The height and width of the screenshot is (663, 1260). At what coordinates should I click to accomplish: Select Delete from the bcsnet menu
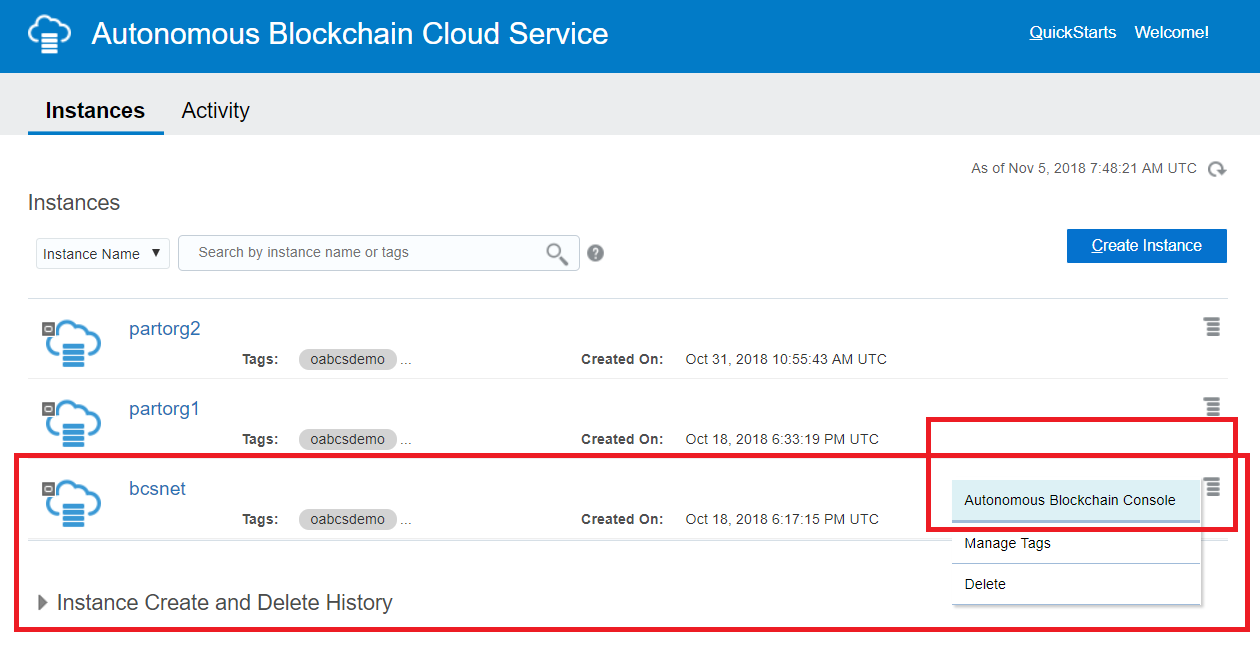point(1076,584)
